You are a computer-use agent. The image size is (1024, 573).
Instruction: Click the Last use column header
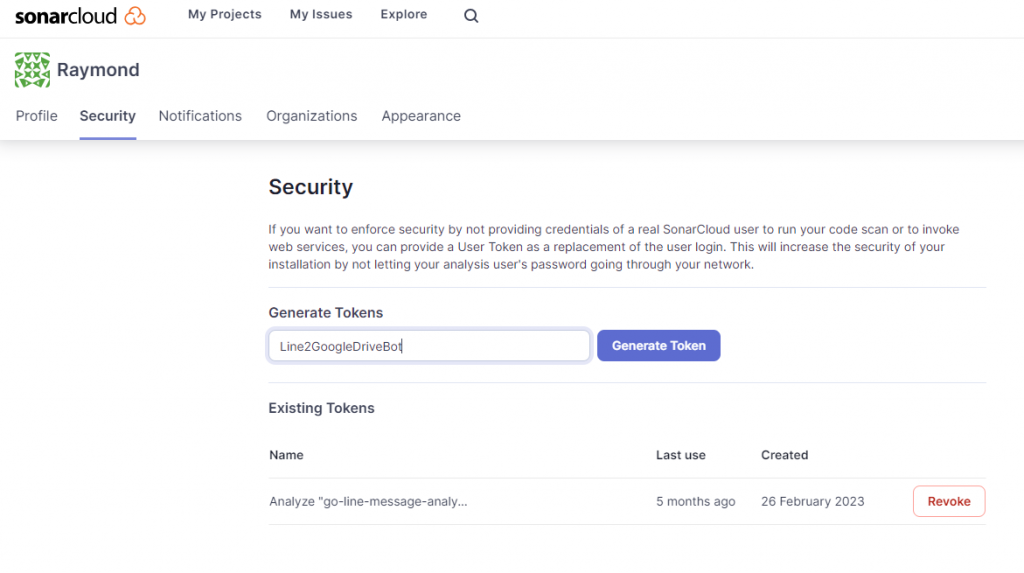click(x=681, y=455)
